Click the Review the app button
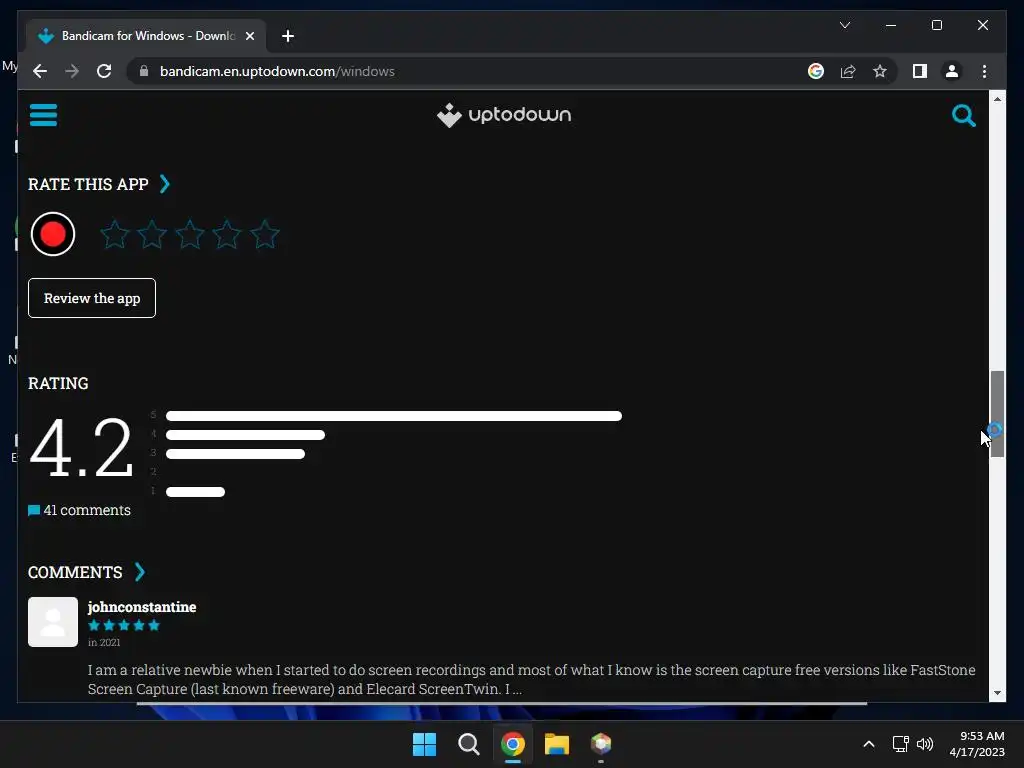This screenshot has width=1024, height=768. tap(92, 298)
